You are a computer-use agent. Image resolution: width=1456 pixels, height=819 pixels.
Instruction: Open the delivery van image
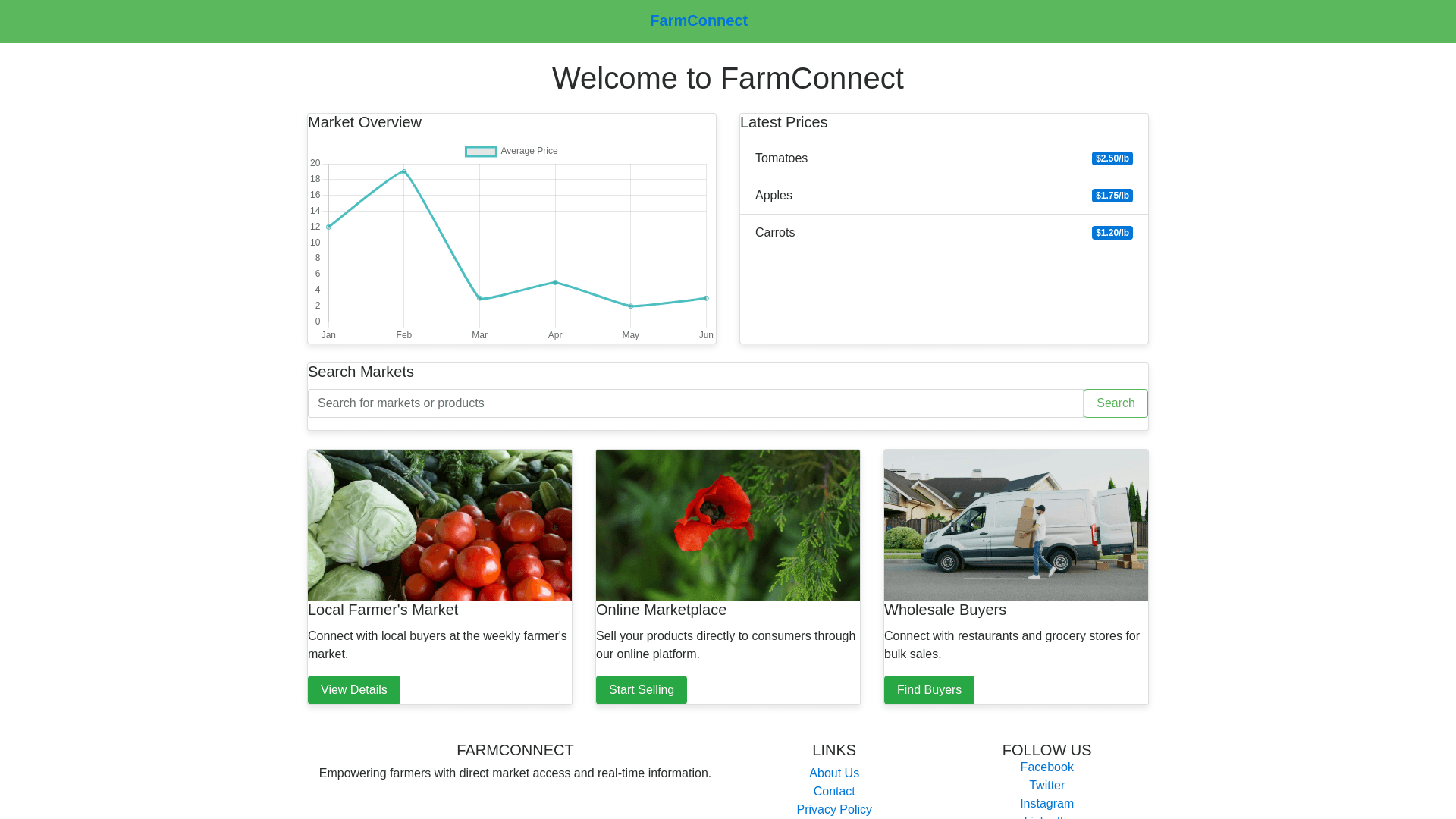tap(1016, 526)
